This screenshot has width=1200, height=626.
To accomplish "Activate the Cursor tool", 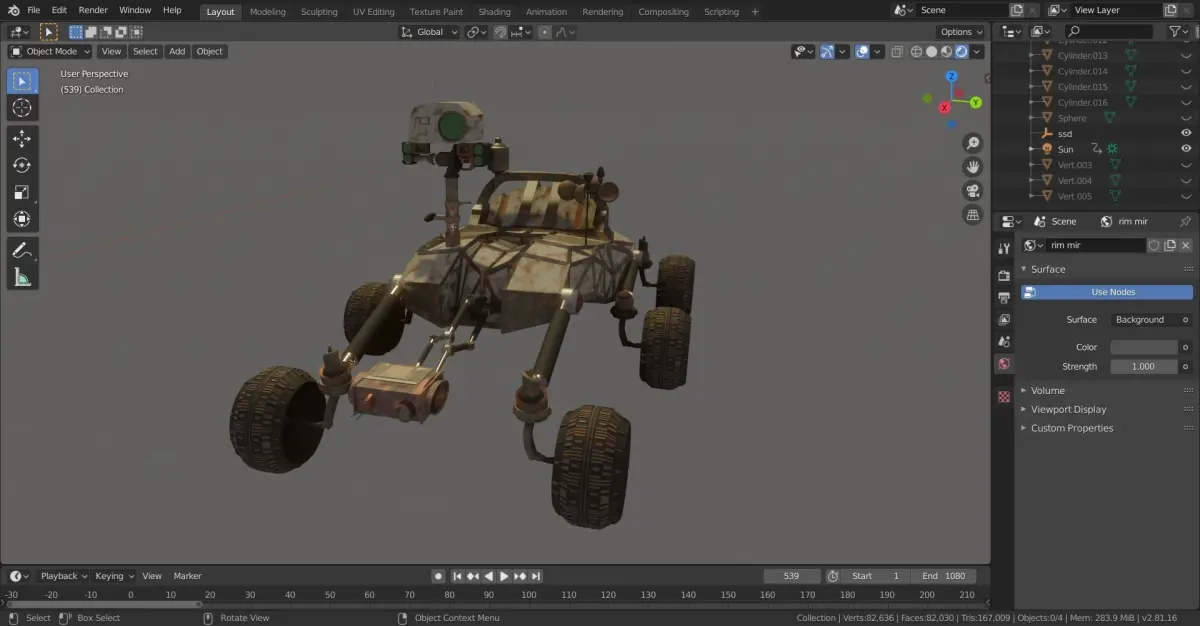I will point(22,108).
